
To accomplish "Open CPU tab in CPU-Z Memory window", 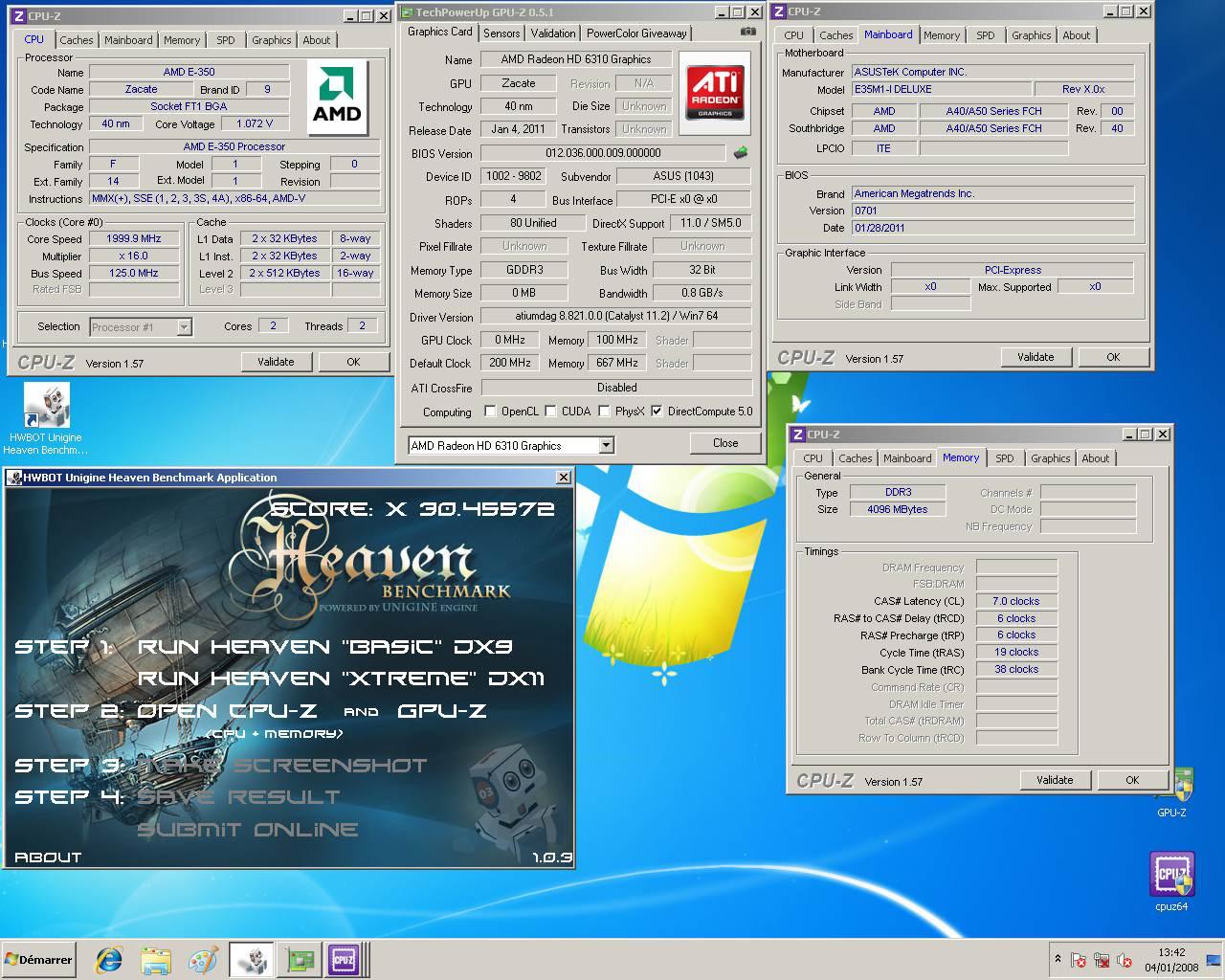I will point(813,458).
